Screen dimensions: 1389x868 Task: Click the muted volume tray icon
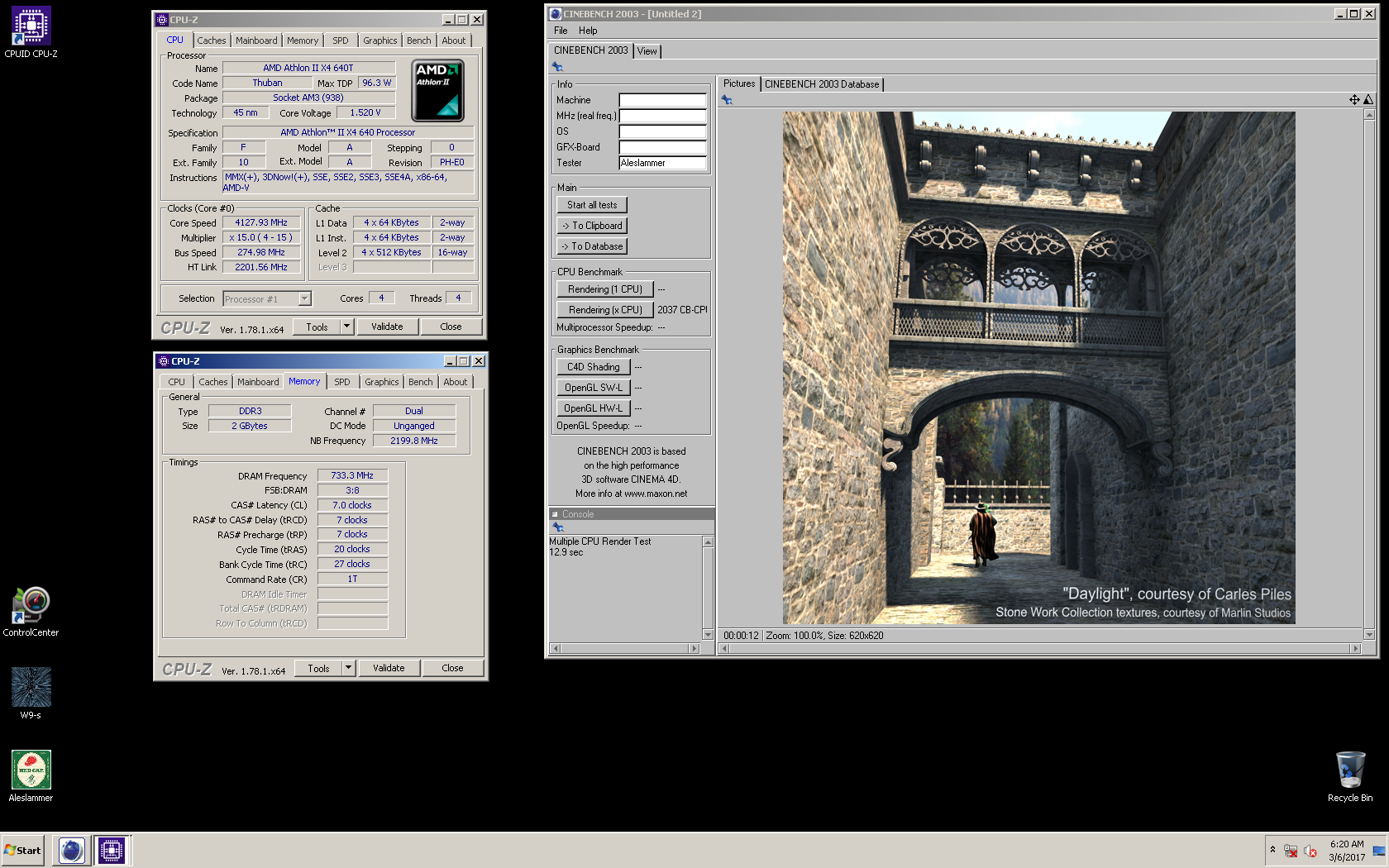[1310, 851]
